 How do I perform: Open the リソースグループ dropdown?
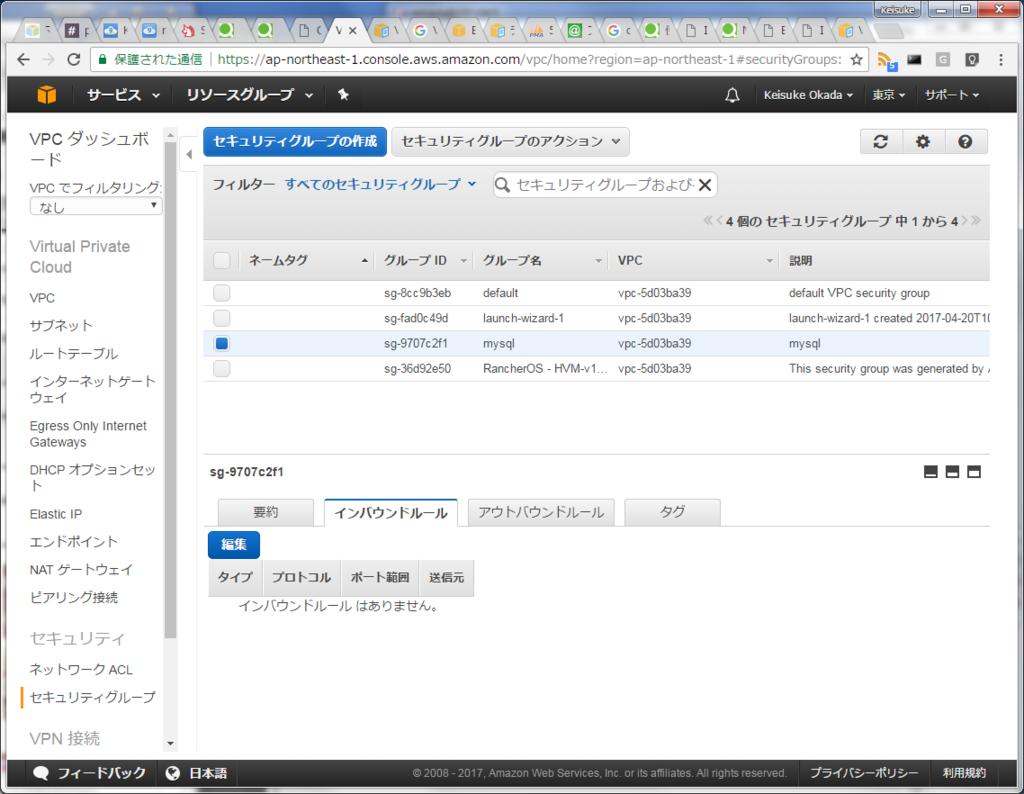[x=249, y=95]
